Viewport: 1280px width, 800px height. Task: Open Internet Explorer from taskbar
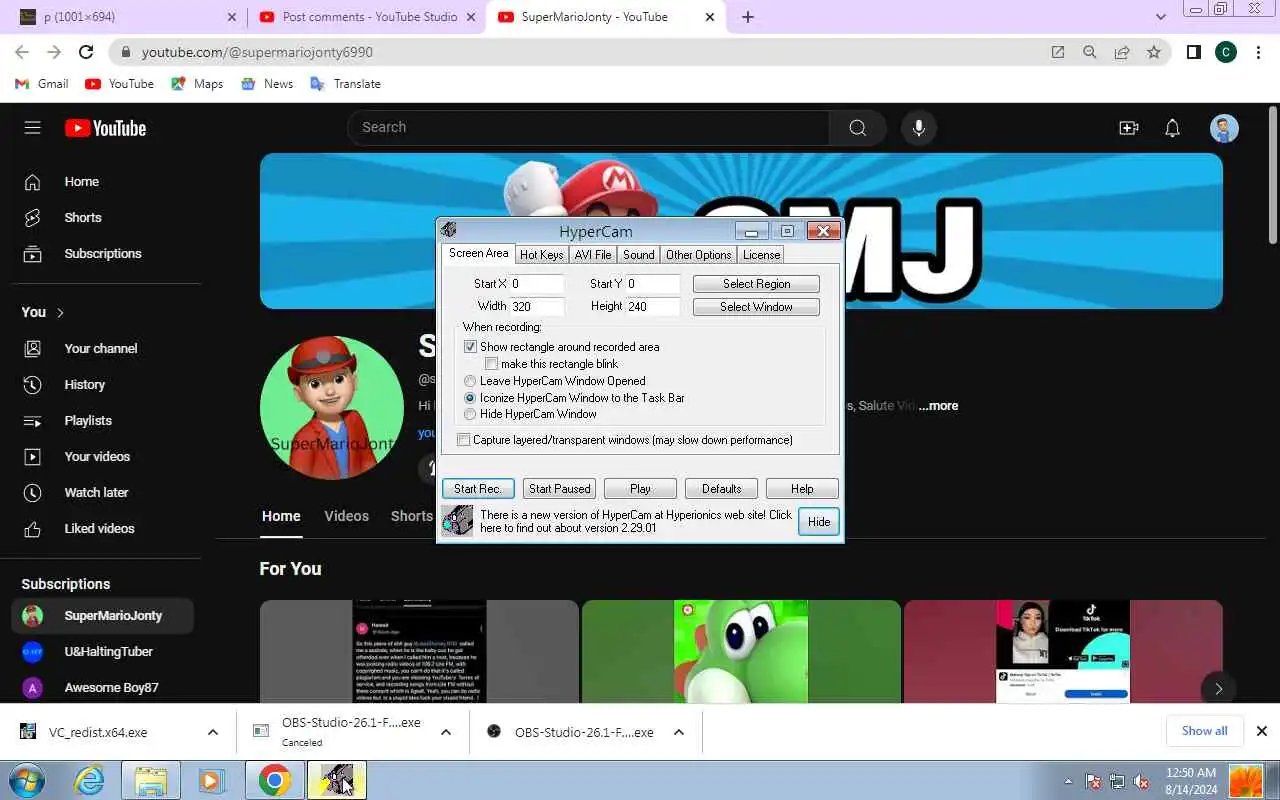pyautogui.click(x=89, y=780)
